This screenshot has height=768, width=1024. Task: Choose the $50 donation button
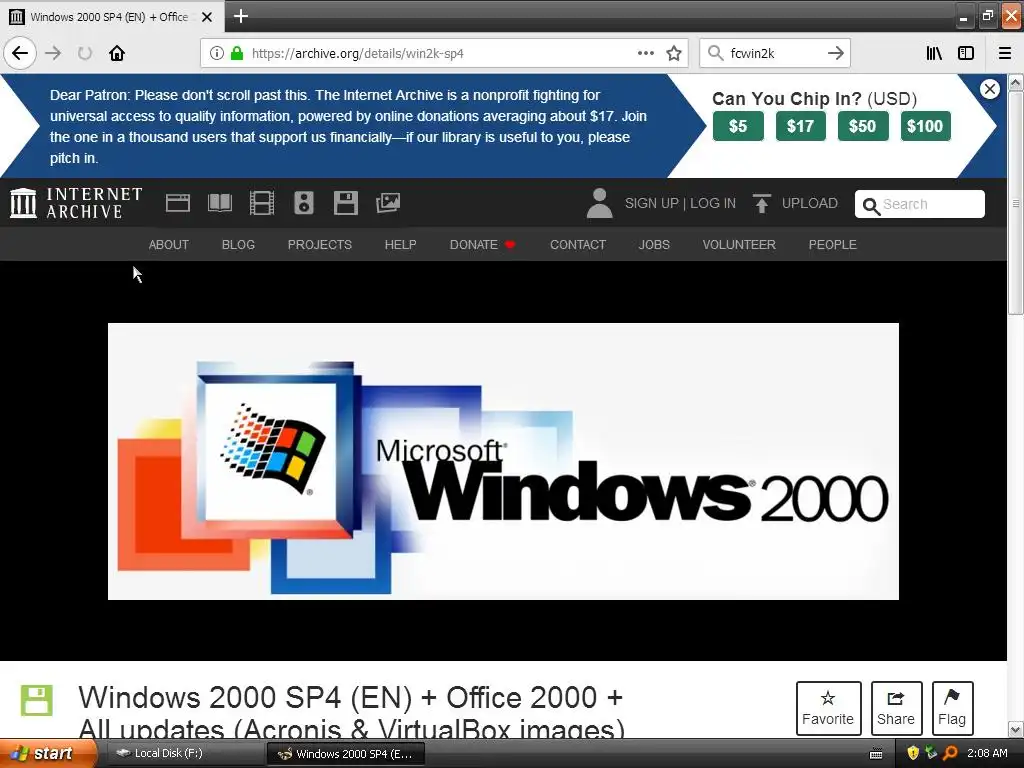click(863, 126)
